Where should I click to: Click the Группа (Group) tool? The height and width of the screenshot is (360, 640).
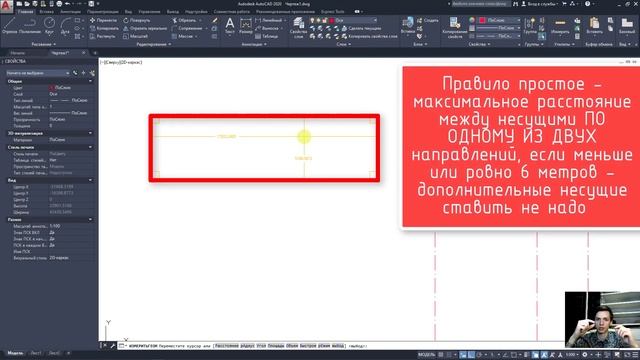click(x=530, y=25)
